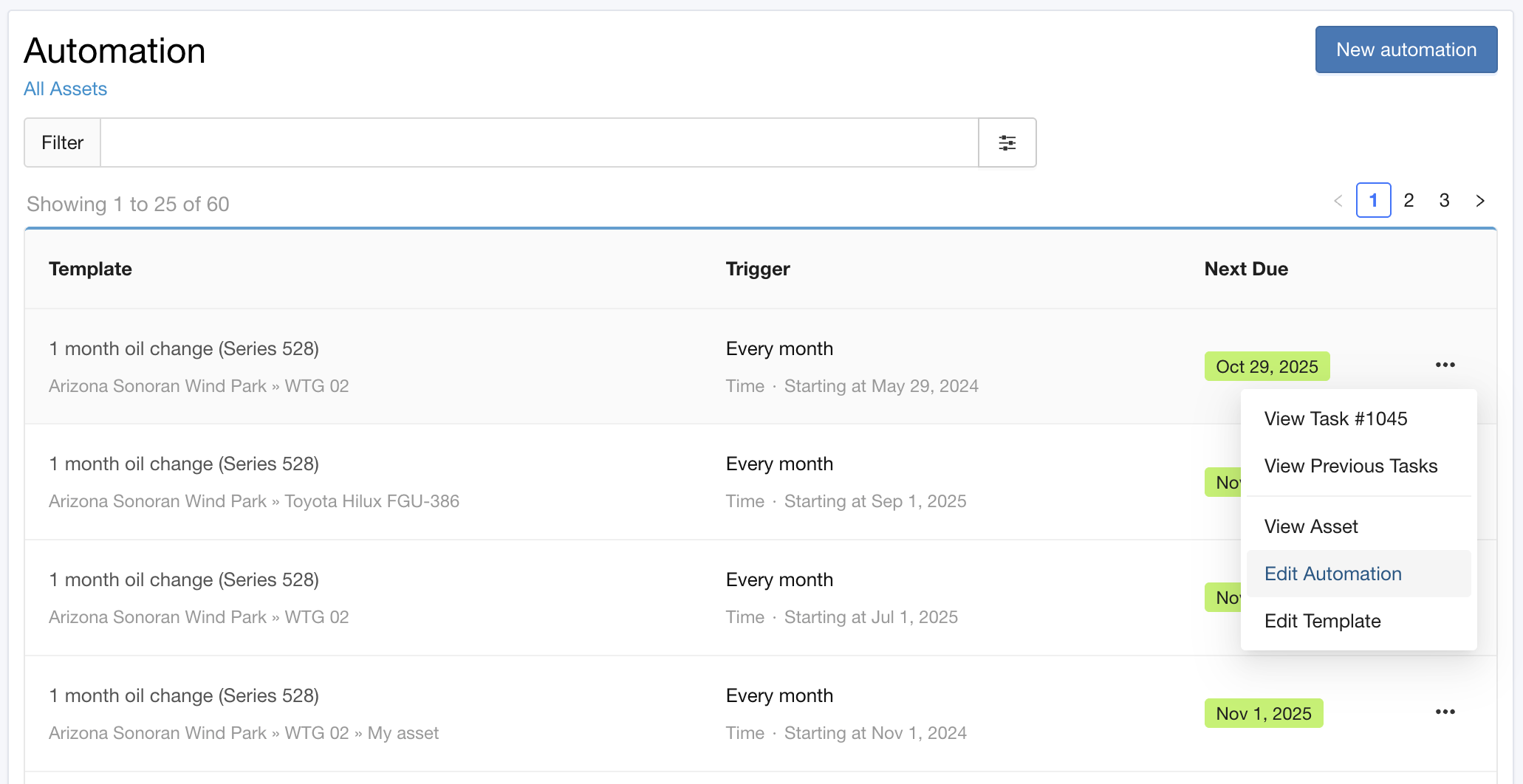
Task: Jump to page 2 of results
Action: click(x=1409, y=201)
